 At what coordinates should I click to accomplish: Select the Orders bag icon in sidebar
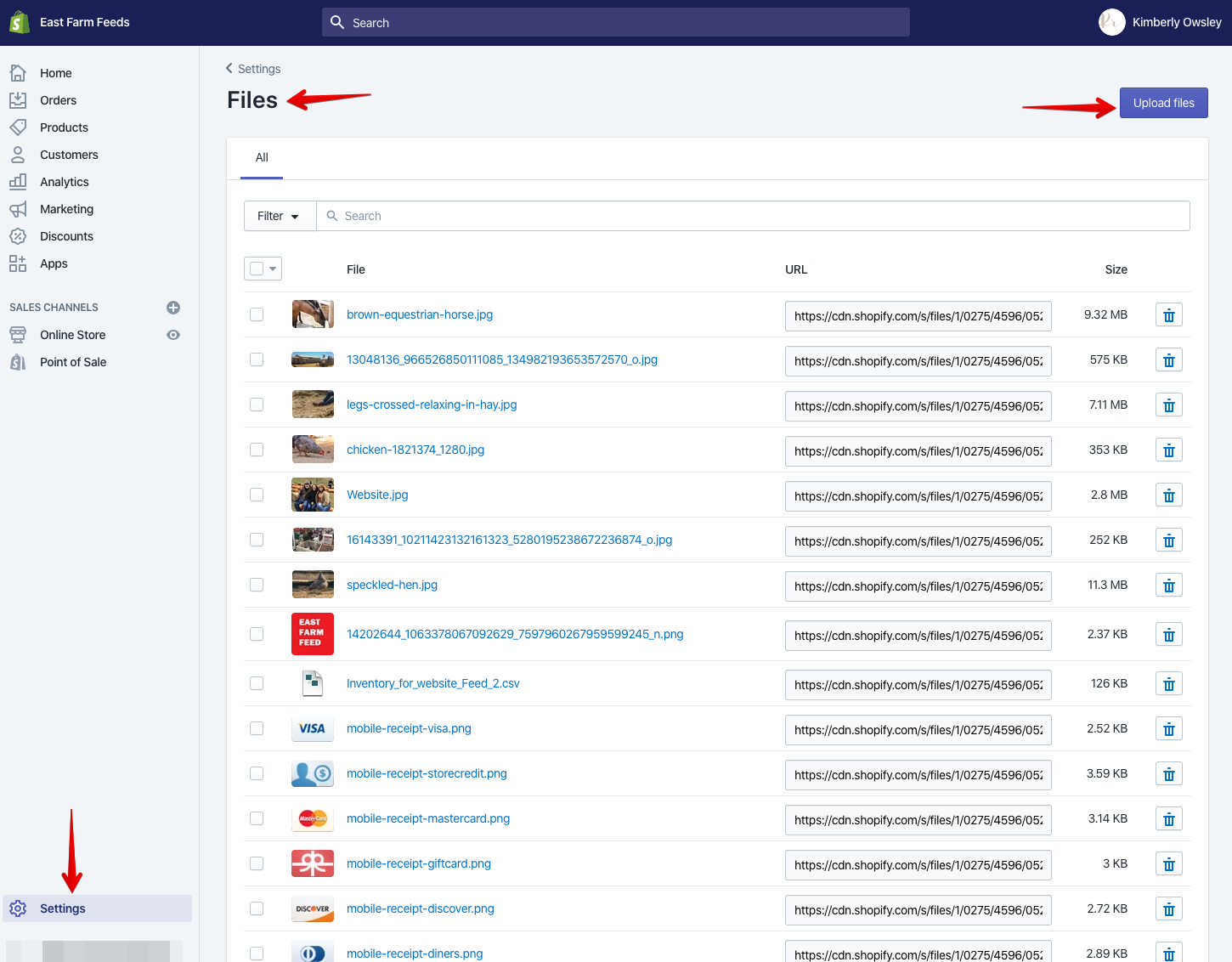18,99
